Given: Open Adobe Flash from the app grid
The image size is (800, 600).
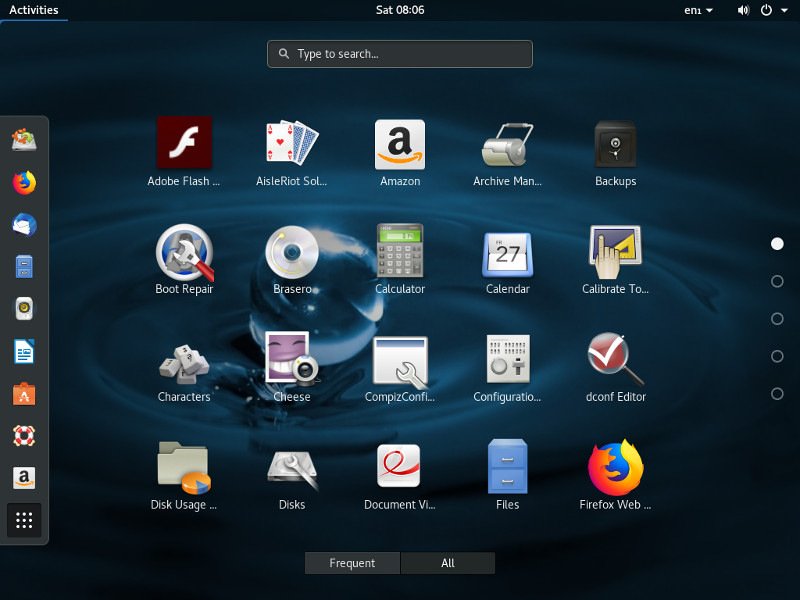Looking at the screenshot, I should coord(184,152).
